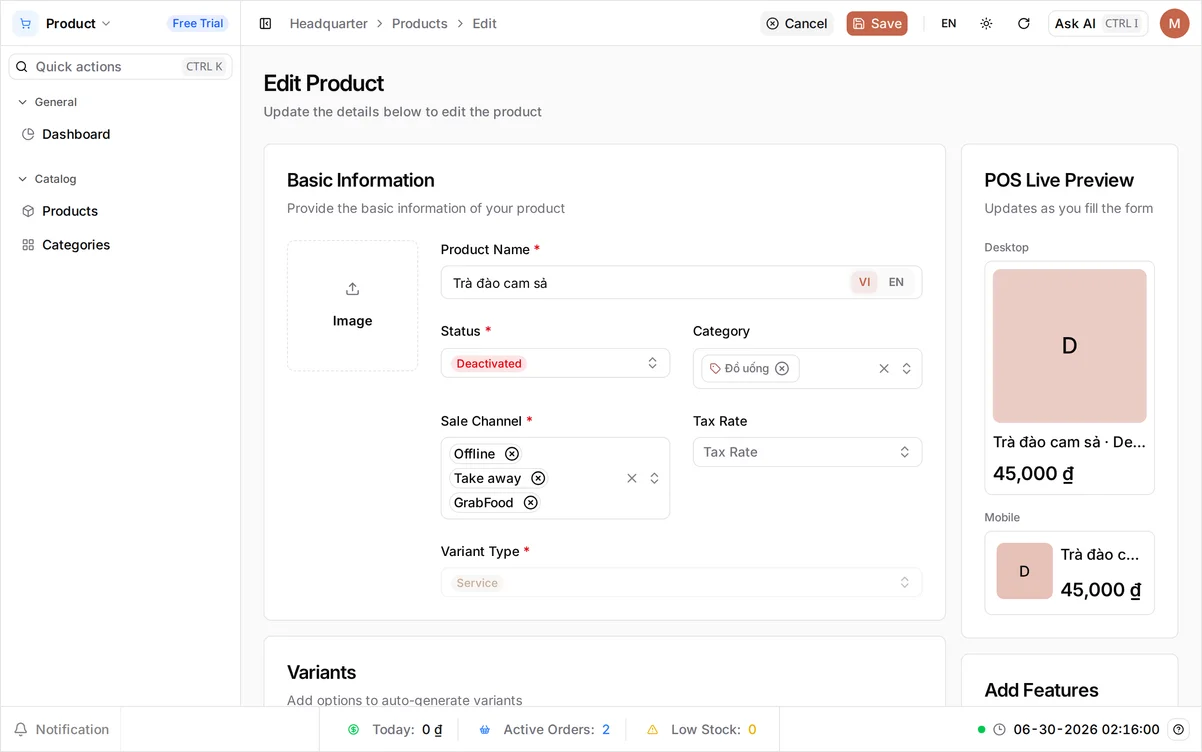Viewport: 1202px width, 752px height.
Task: Click the desktop POS preview card image
Action: pyautogui.click(x=1069, y=346)
